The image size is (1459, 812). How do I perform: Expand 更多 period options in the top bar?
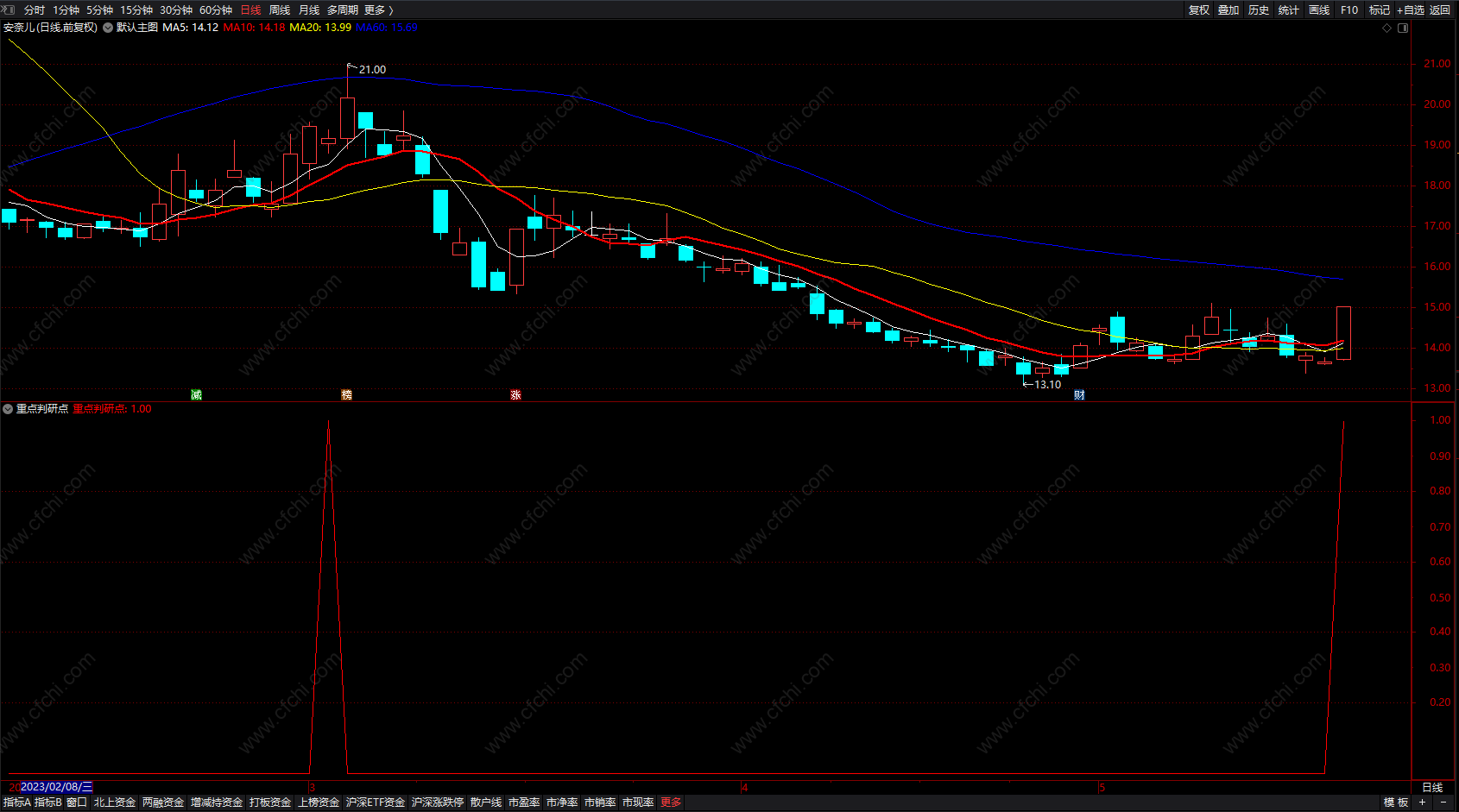pos(378,9)
